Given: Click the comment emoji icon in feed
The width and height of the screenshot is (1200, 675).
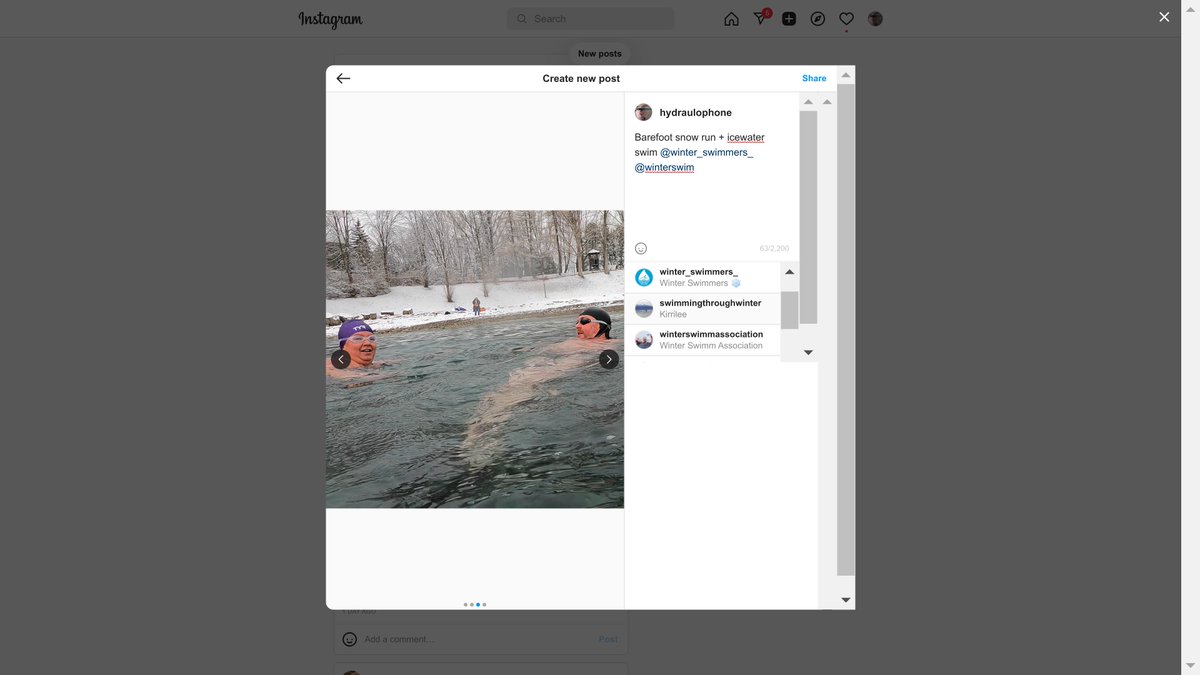Looking at the screenshot, I should pos(349,639).
